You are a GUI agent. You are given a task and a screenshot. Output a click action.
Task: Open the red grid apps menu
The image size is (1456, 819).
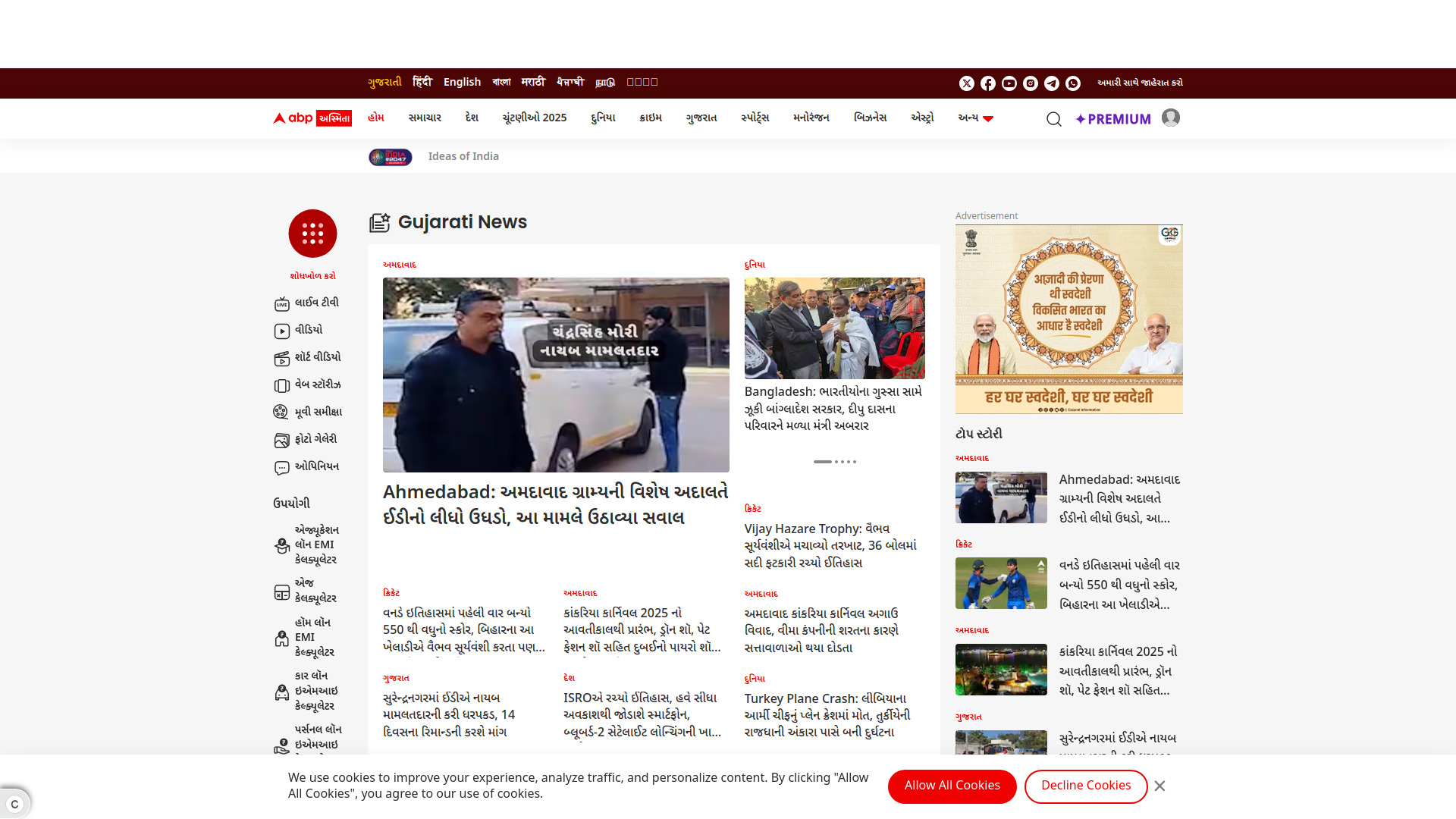click(x=312, y=233)
